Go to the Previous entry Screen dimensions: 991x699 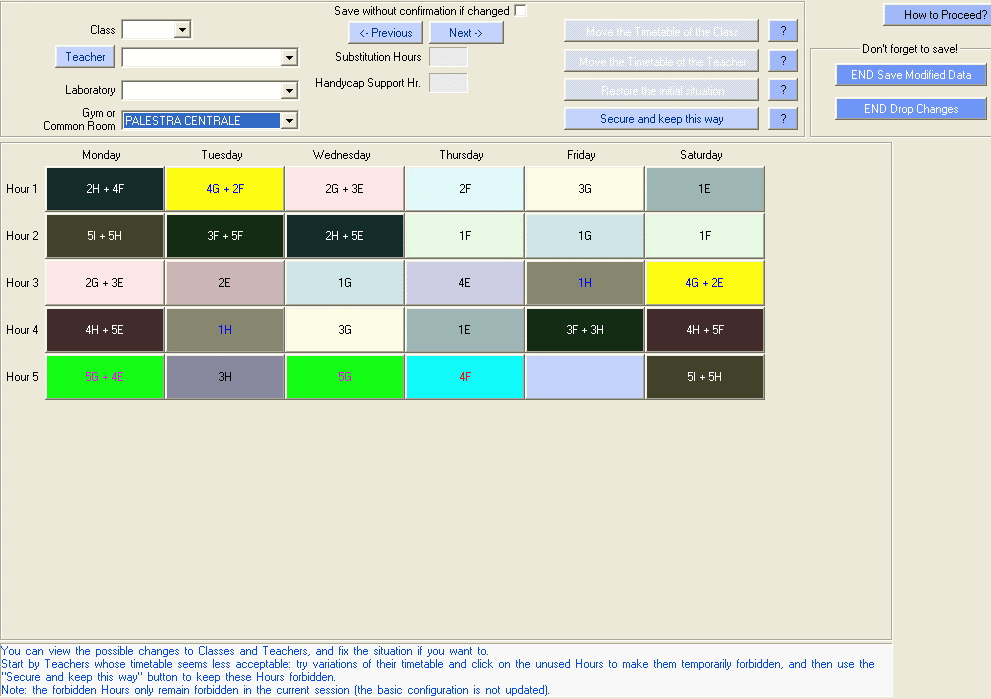coord(386,33)
